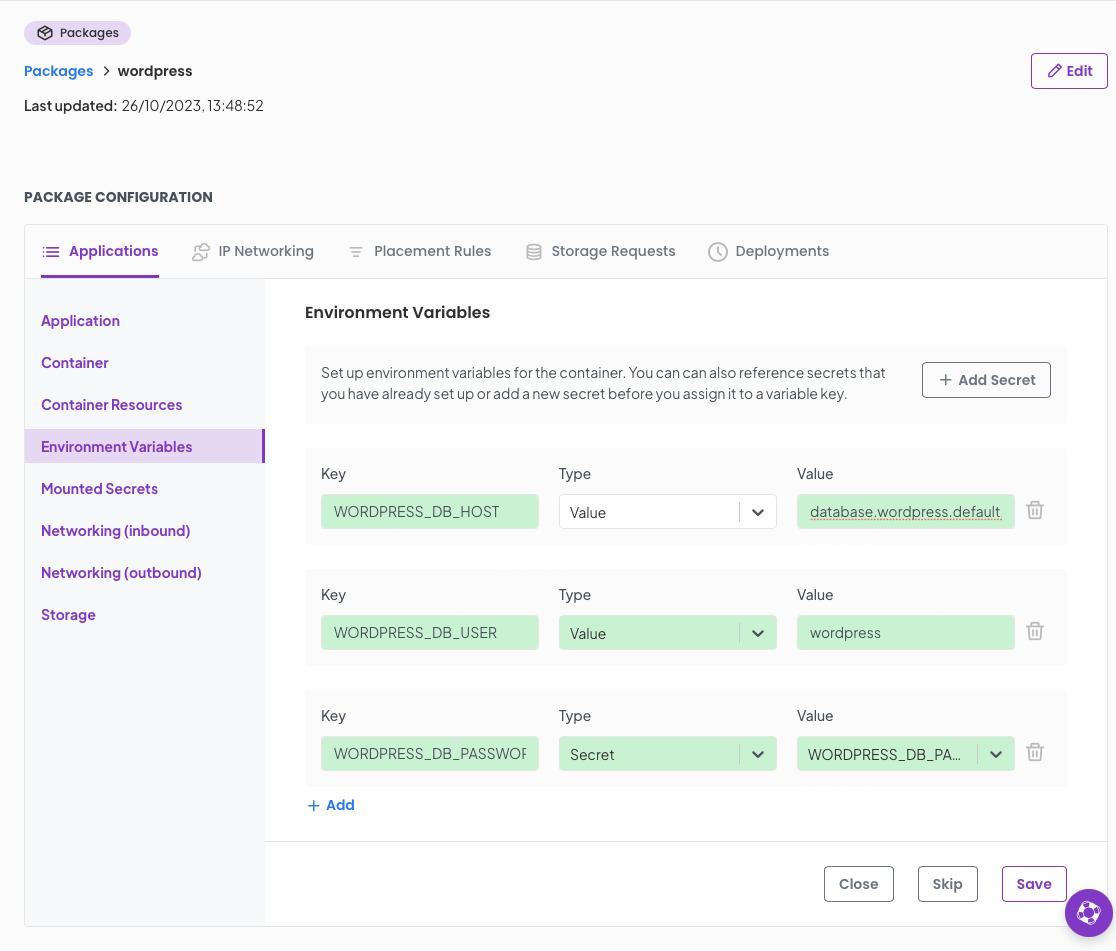The width and height of the screenshot is (1116, 951).
Task: Open the floating help widget icon
Action: coord(1088,913)
